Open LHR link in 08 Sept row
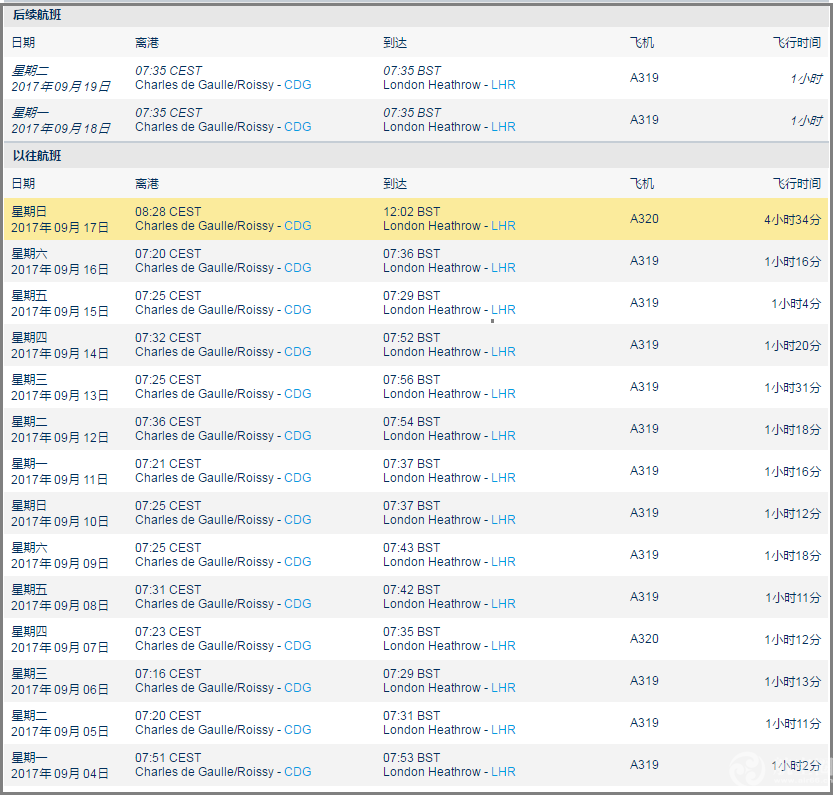 503,604
